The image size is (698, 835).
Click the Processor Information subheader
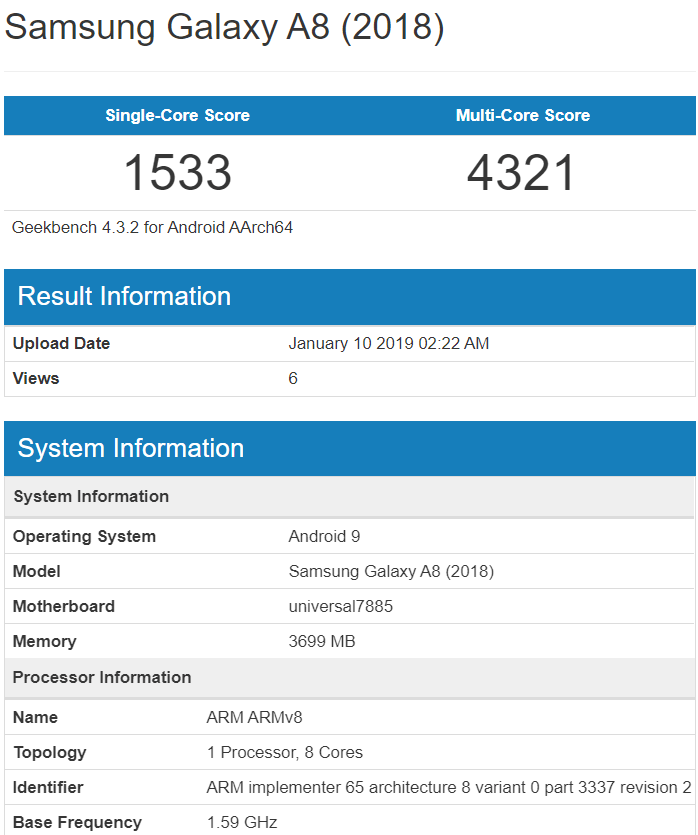[x=350, y=677]
